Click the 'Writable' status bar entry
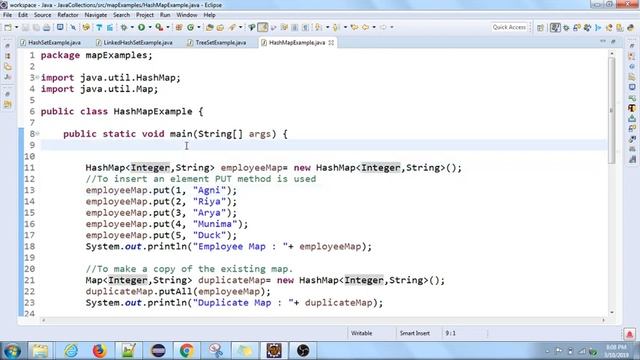The width and height of the screenshot is (640, 360). click(x=362, y=333)
